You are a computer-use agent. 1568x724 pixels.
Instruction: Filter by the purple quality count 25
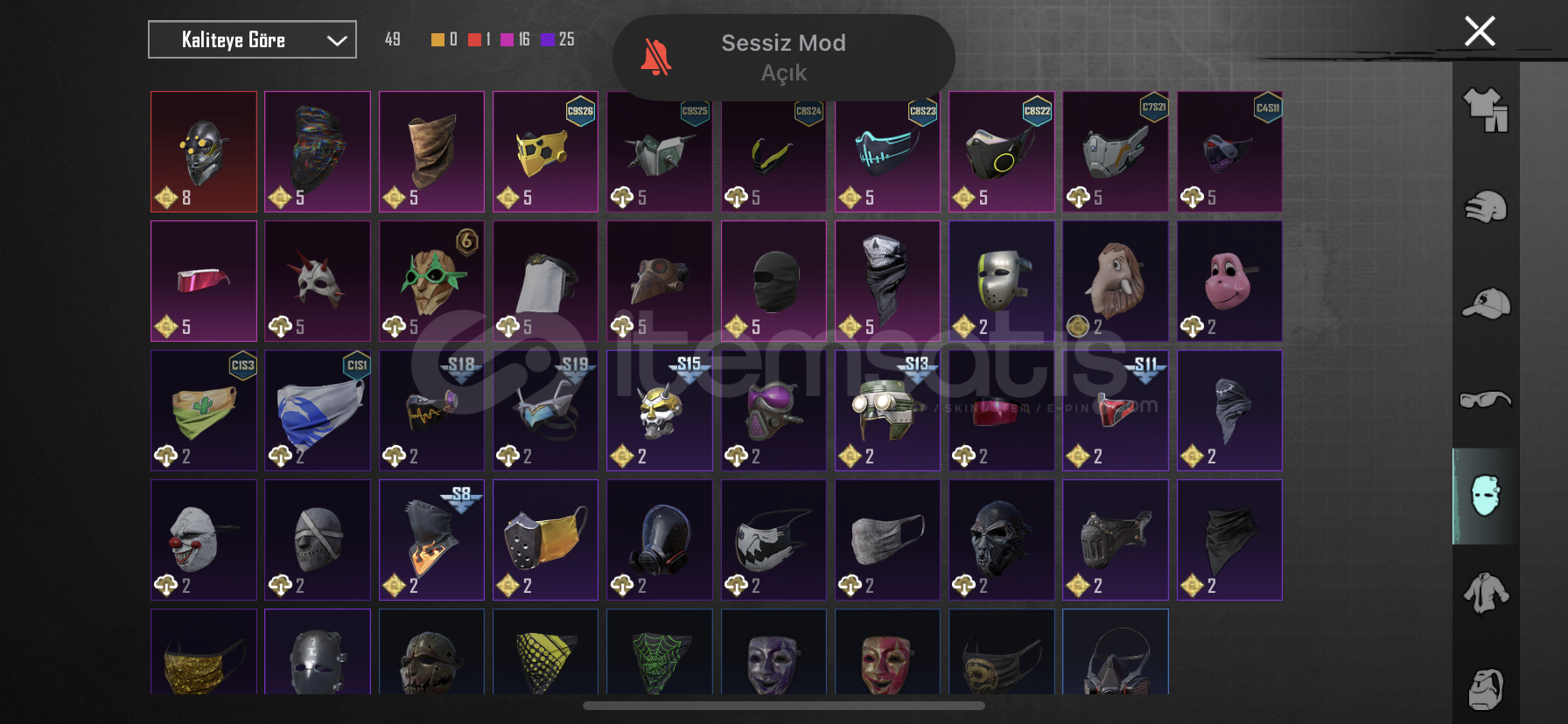coord(557,39)
